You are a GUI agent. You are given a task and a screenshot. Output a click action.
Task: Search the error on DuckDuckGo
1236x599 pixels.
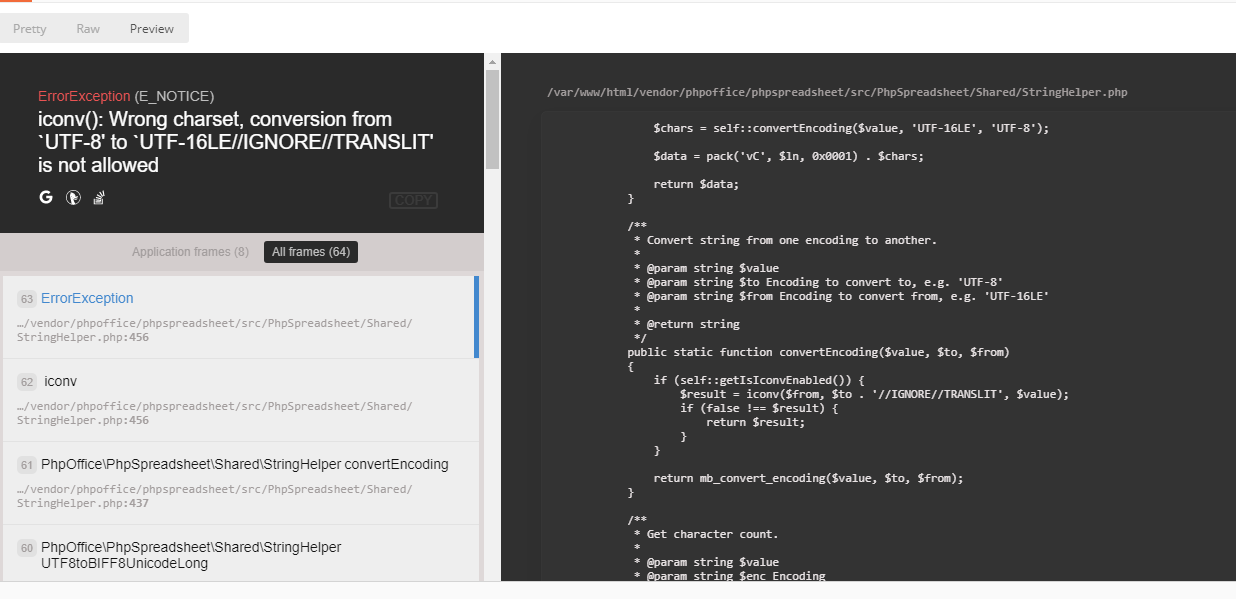[x=72, y=197]
